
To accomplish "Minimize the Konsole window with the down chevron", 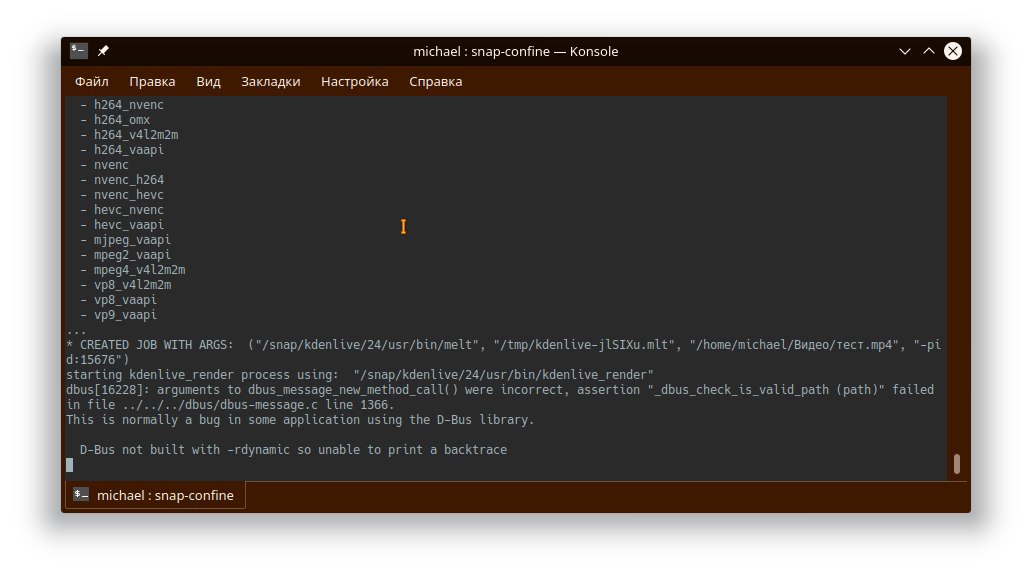I will click(x=905, y=51).
